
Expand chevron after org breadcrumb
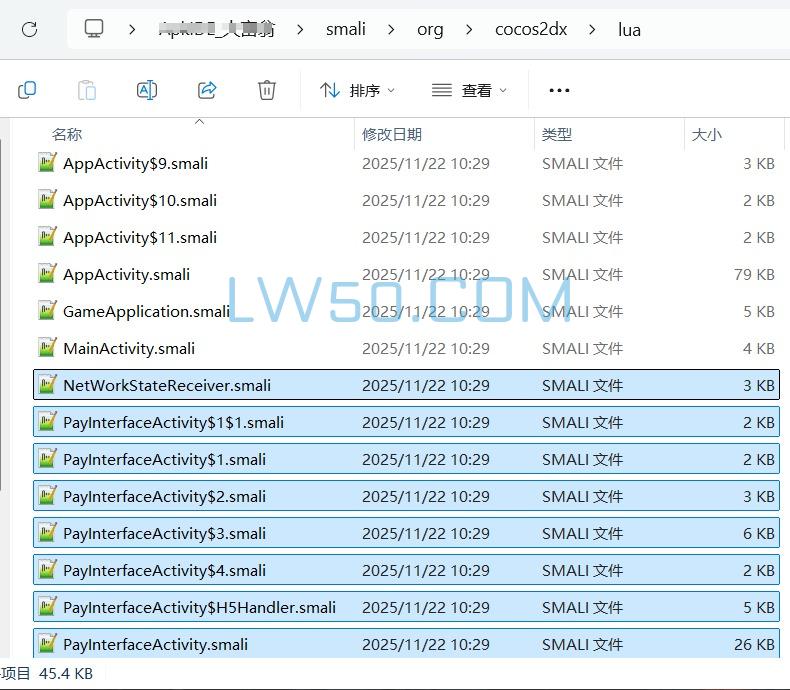click(x=469, y=30)
